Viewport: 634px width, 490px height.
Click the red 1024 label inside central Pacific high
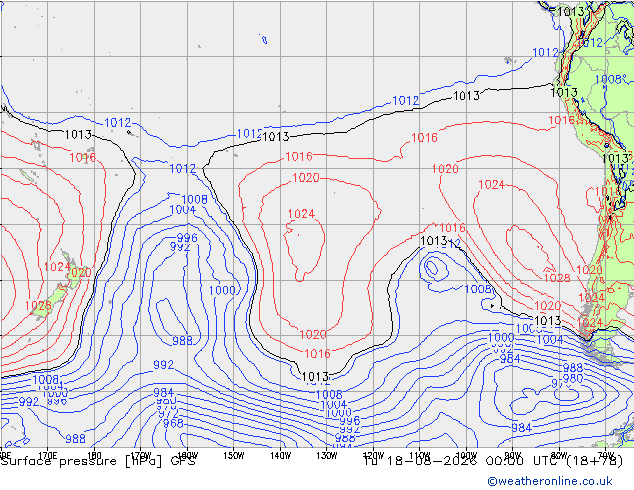pyautogui.click(x=301, y=214)
